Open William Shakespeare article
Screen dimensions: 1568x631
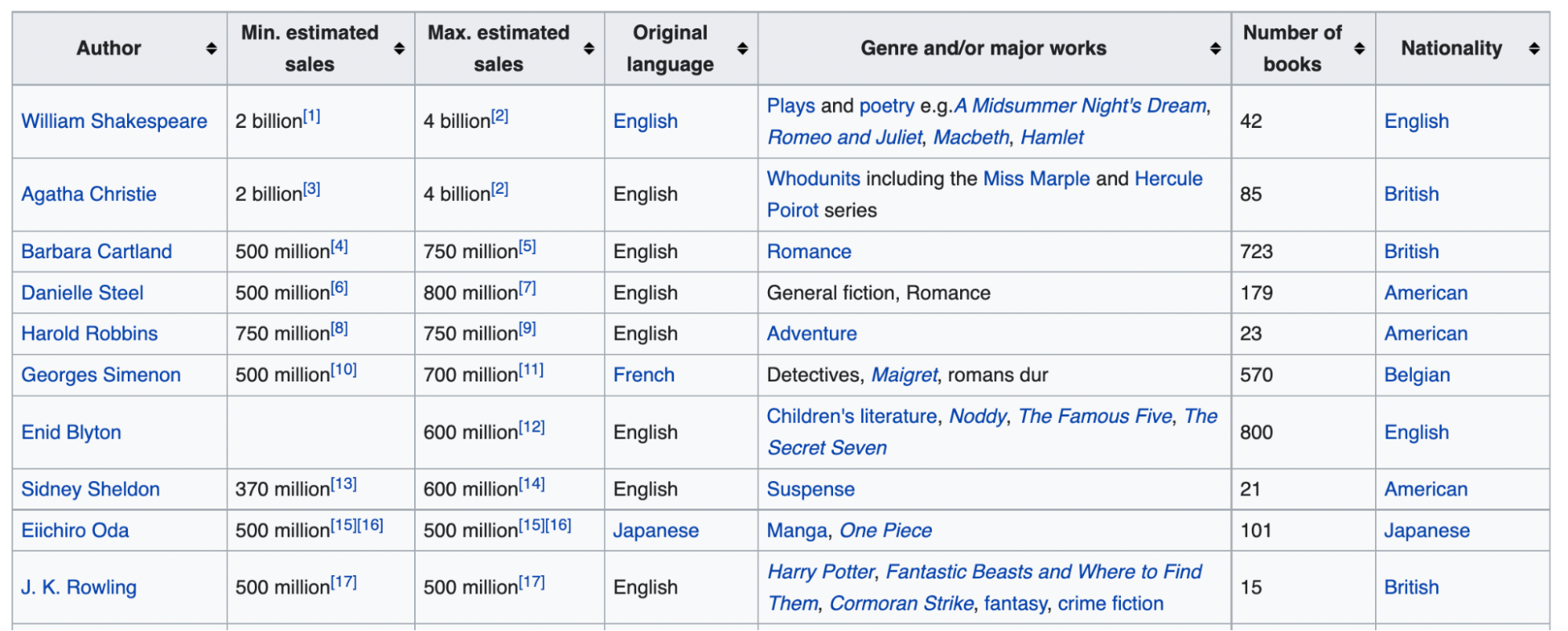115,122
